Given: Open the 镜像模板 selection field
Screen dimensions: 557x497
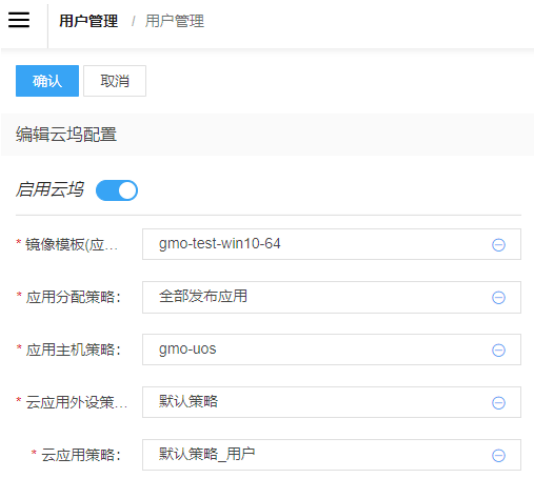Looking at the screenshot, I should (x=331, y=244).
